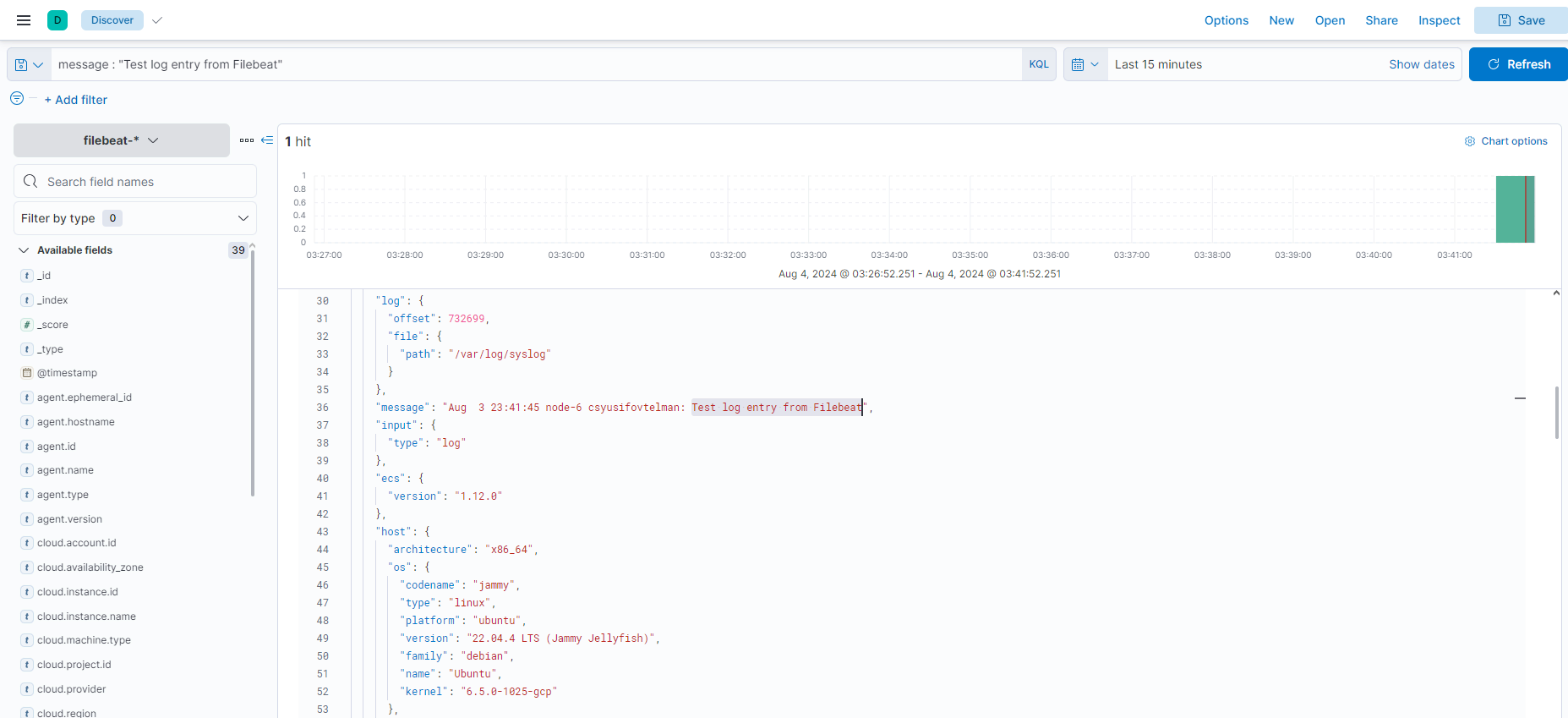Click the Refresh button

[1518, 64]
